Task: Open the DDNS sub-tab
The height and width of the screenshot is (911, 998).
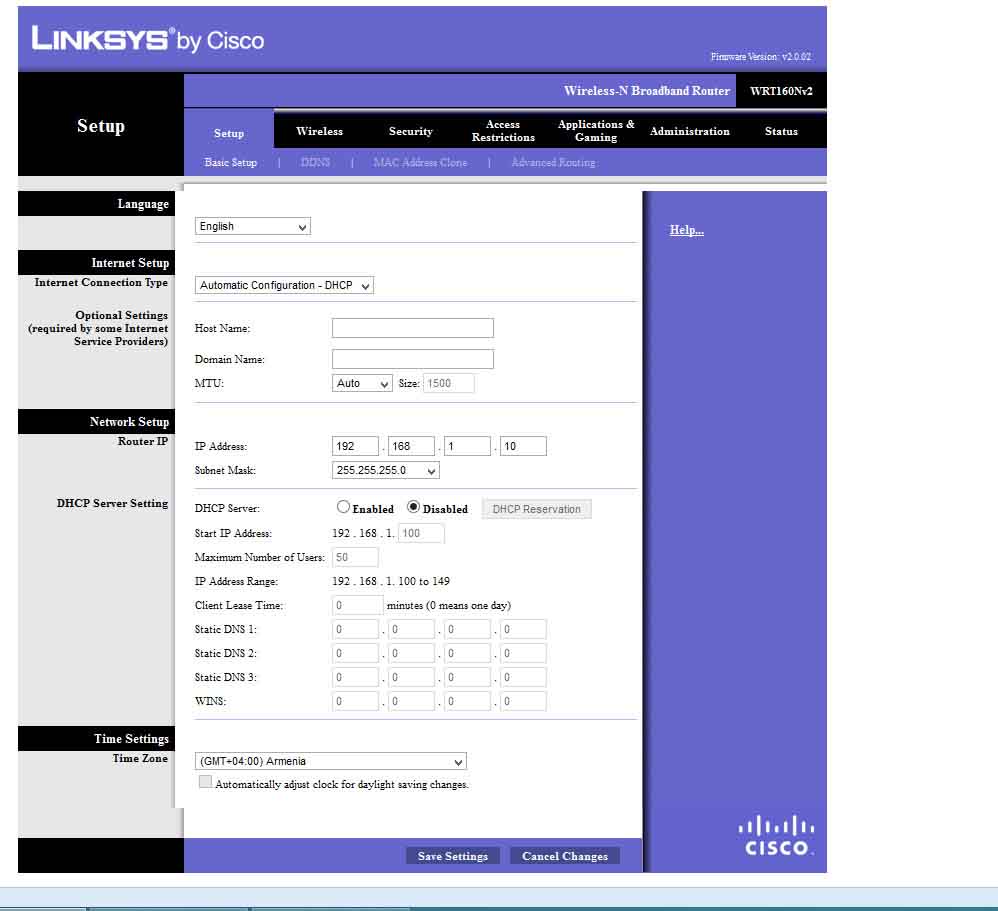Action: 315,162
